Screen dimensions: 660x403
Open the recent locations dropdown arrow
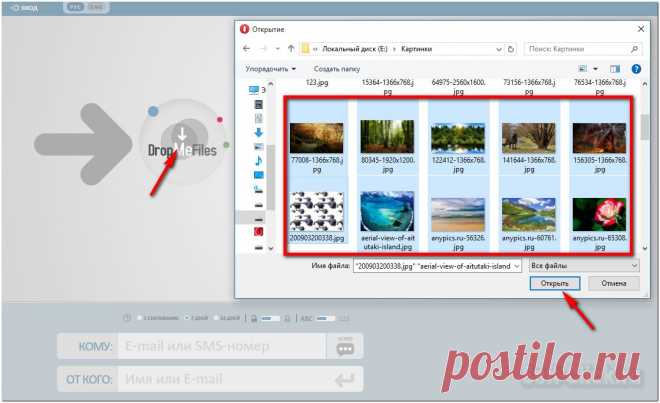point(277,49)
